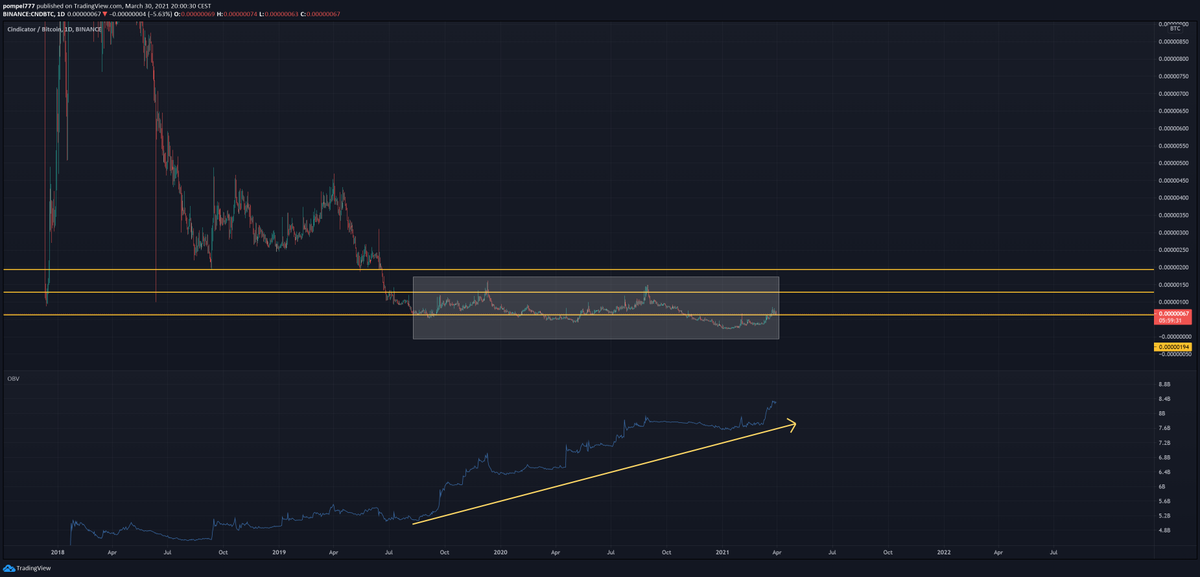Click the 0.00000500 price axis label
This screenshot has height=577, width=1200.
point(1175,163)
